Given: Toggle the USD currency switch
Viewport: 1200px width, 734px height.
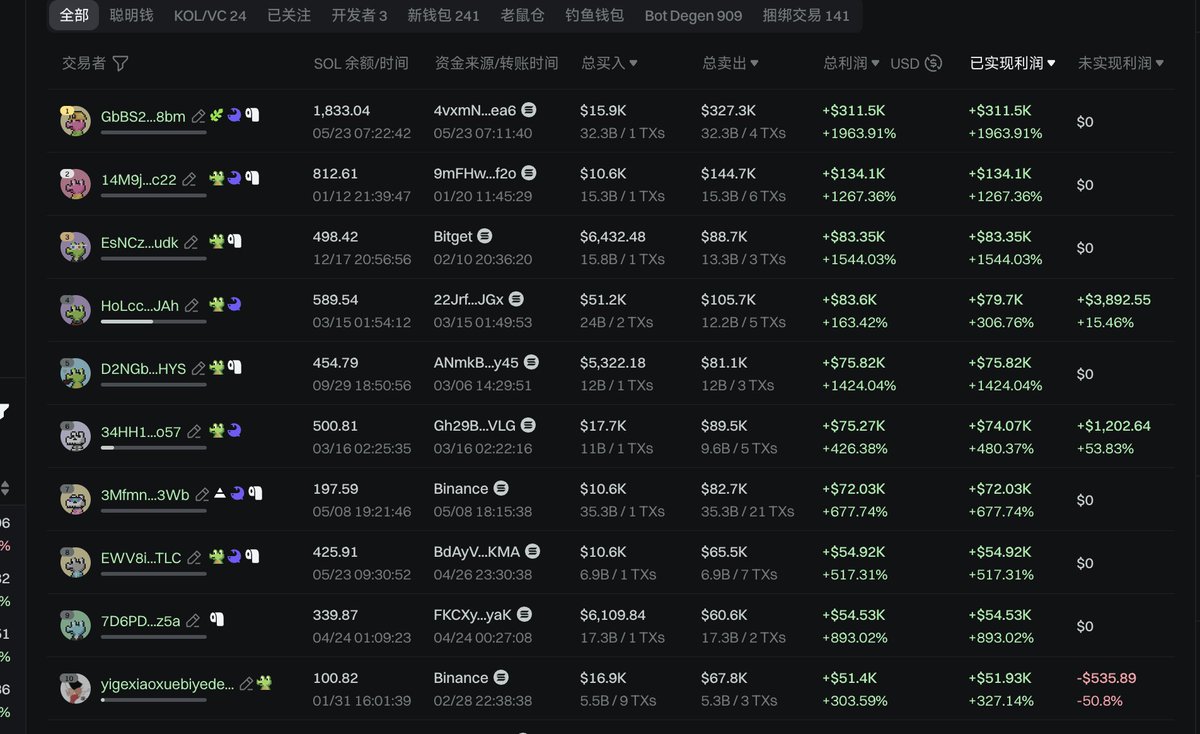Looking at the screenshot, I should pos(933,63).
